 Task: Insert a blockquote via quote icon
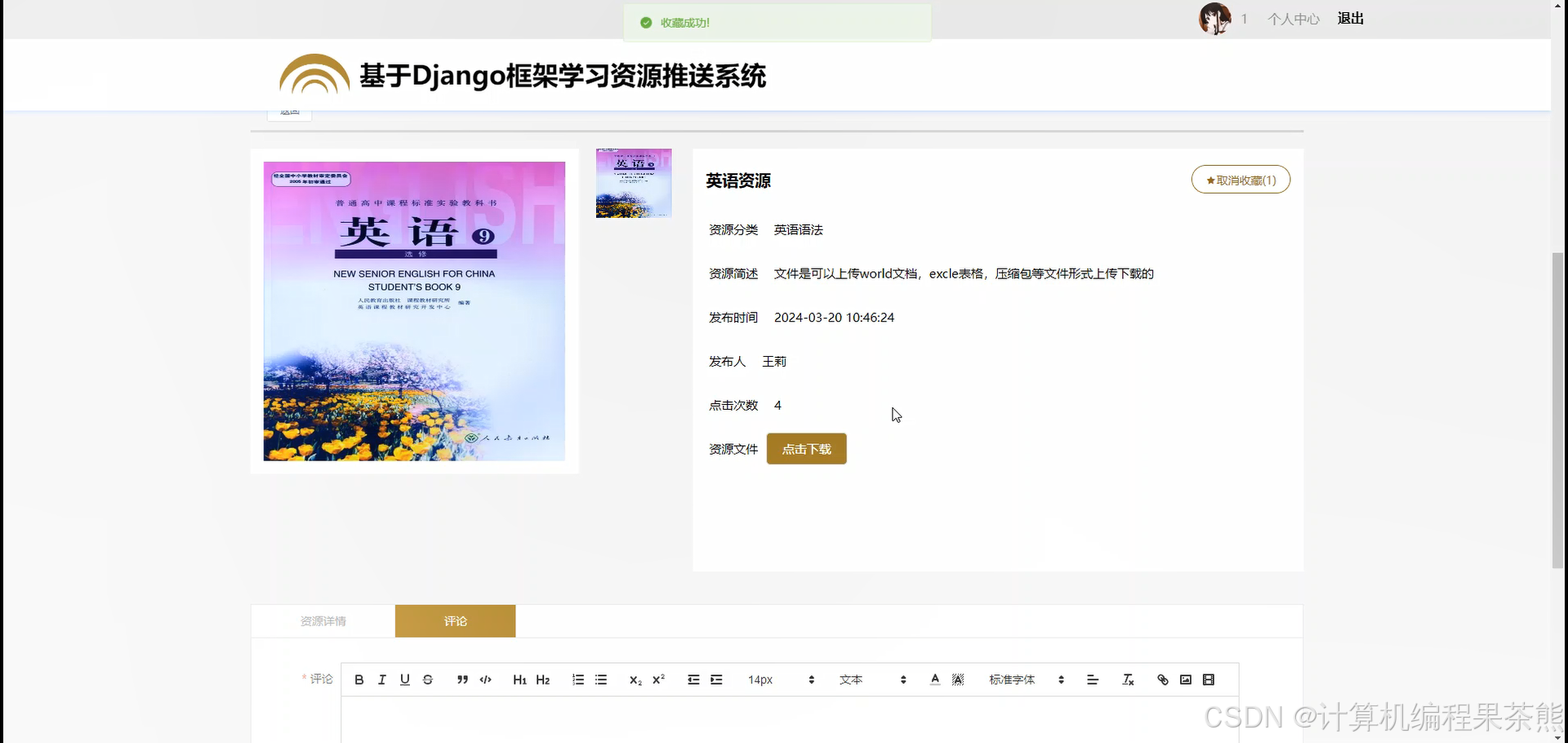coord(462,679)
